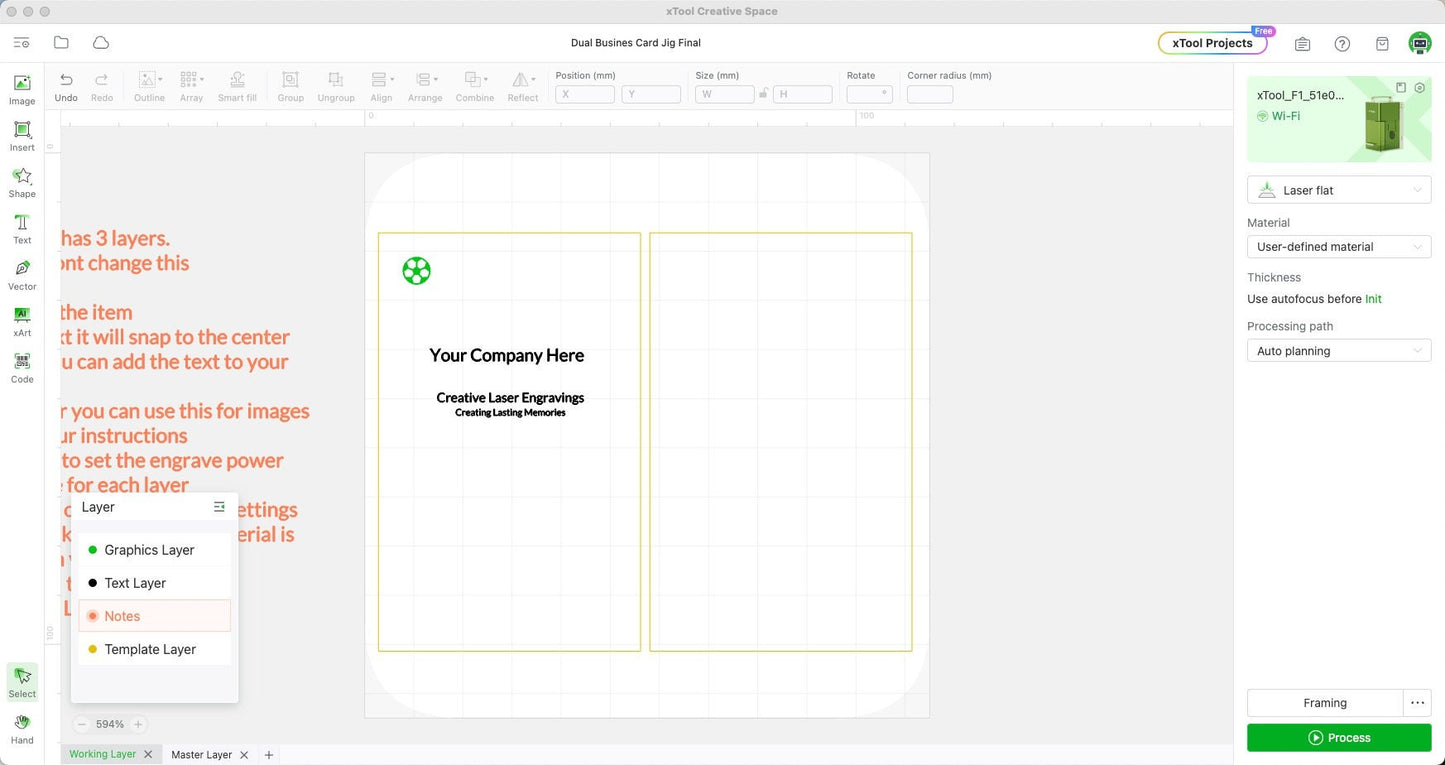Open the Insert tool
Image resolution: width=1445 pixels, height=765 pixels.
22,136
